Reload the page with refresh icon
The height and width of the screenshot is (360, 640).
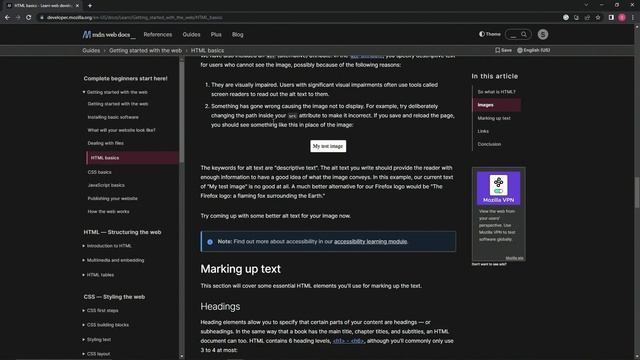tap(29, 18)
